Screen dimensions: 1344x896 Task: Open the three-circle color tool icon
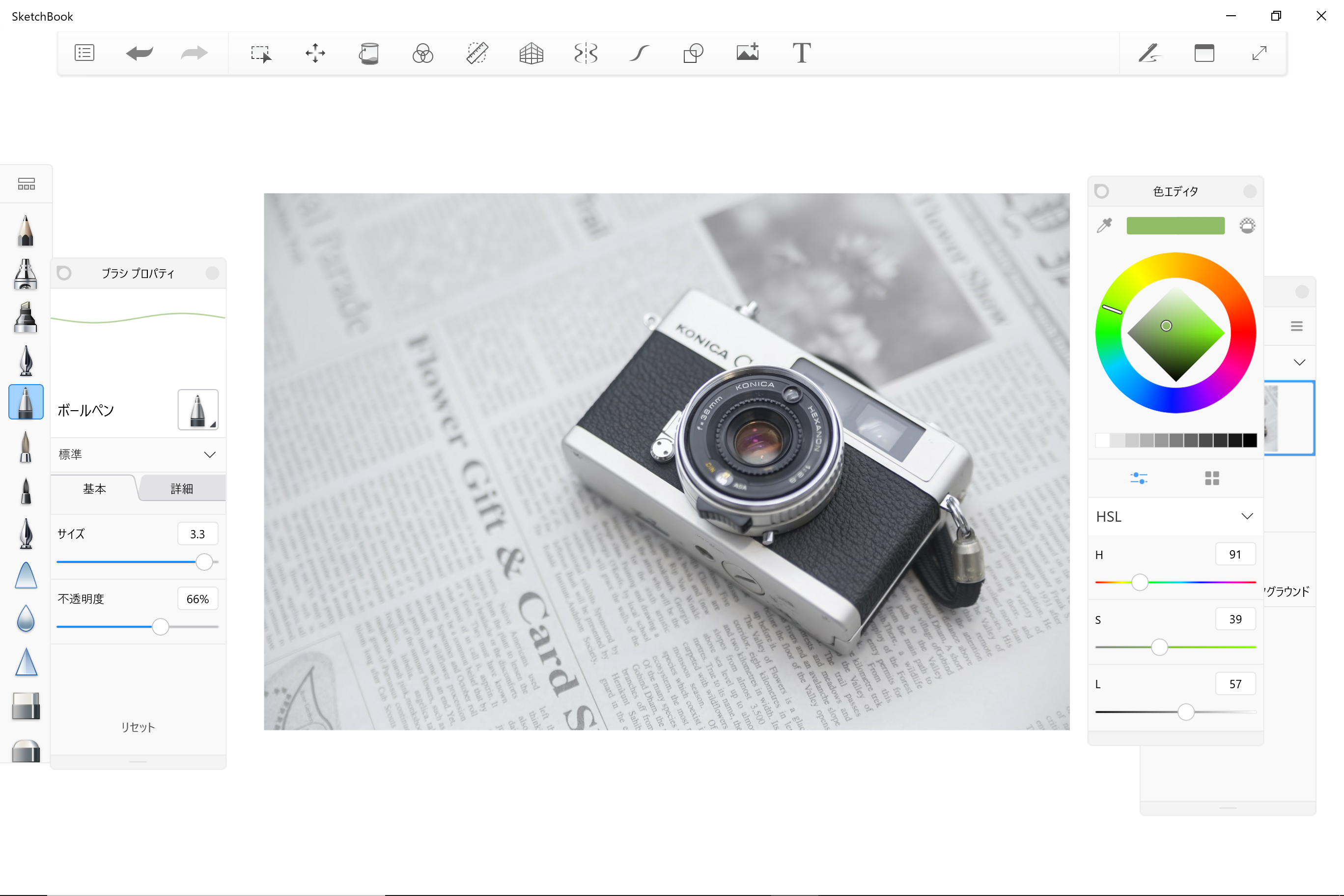(x=423, y=53)
